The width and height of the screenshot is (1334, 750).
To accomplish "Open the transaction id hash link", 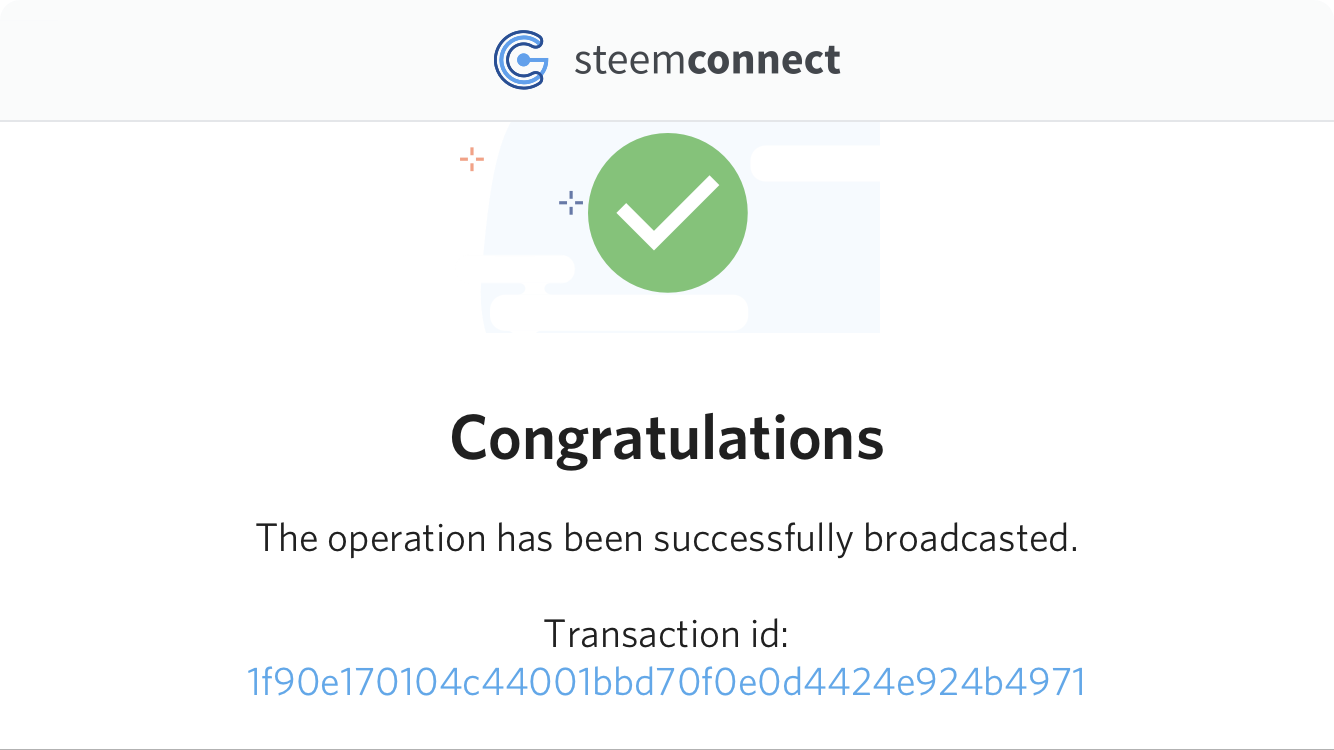I will 666,682.
